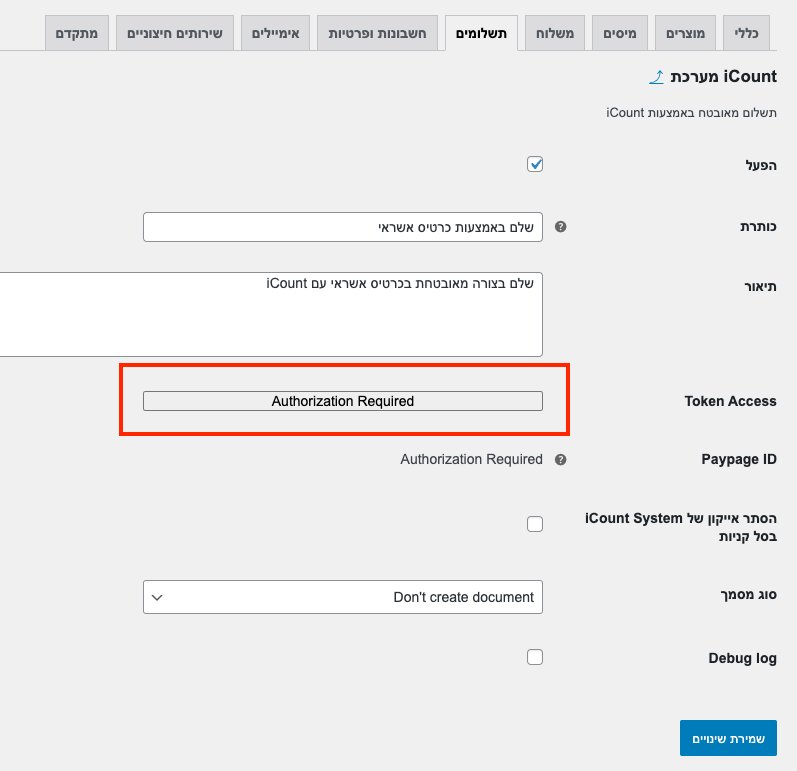This screenshot has height=771, width=797.
Task: Click the help icon beside Paypage ID
Action: 560,460
